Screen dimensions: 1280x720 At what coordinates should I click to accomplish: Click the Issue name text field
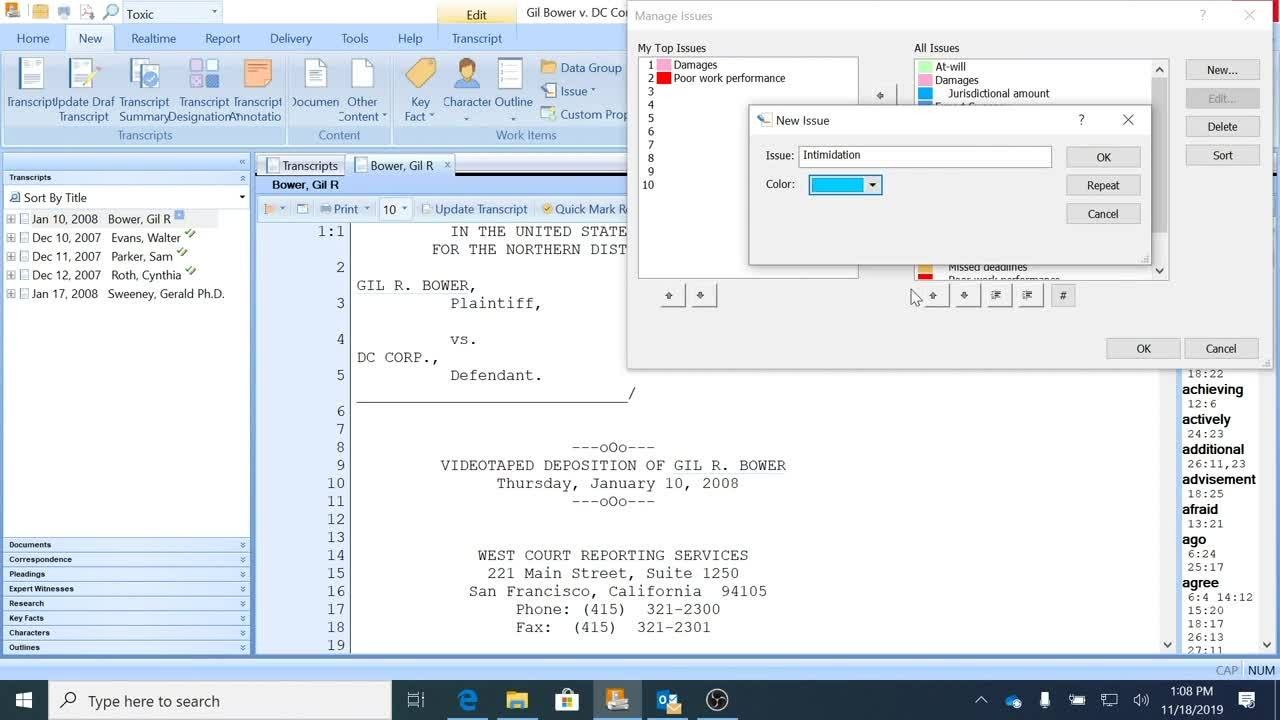coord(924,156)
